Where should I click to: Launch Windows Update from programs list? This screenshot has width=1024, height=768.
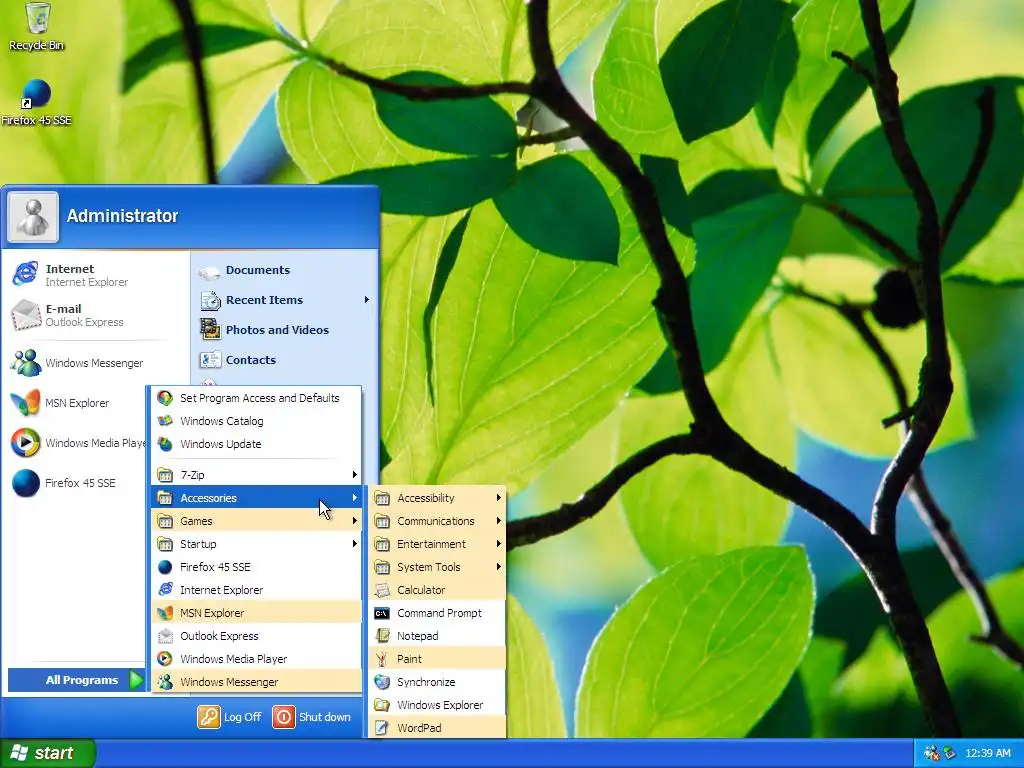(257, 444)
